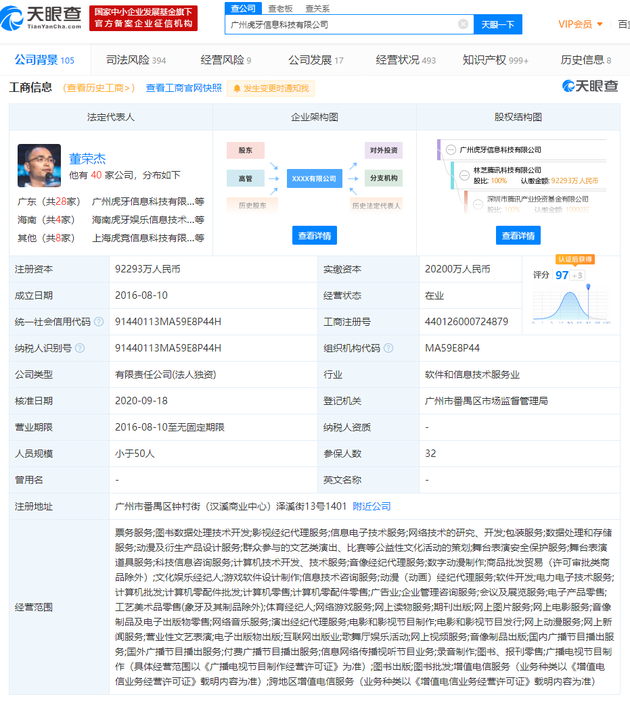Expand the VIP会员 dropdown menu
The image size is (630, 703).
[578, 24]
